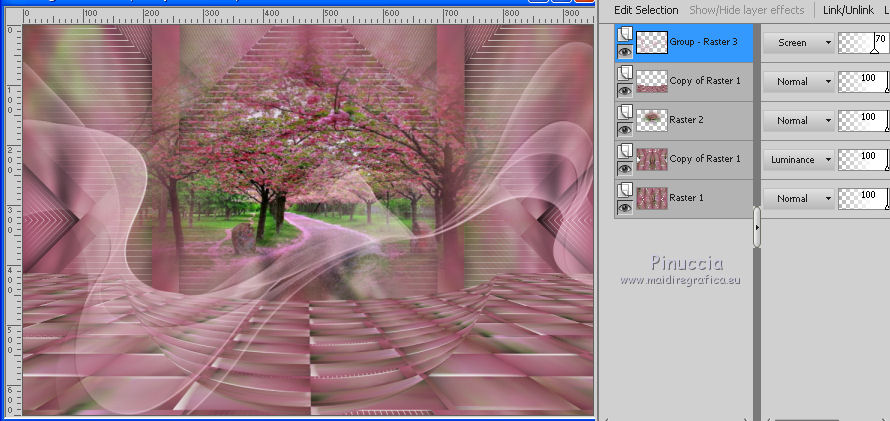The image size is (890, 421).
Task: Click the Raster 2 opacity slider
Action: click(863, 121)
